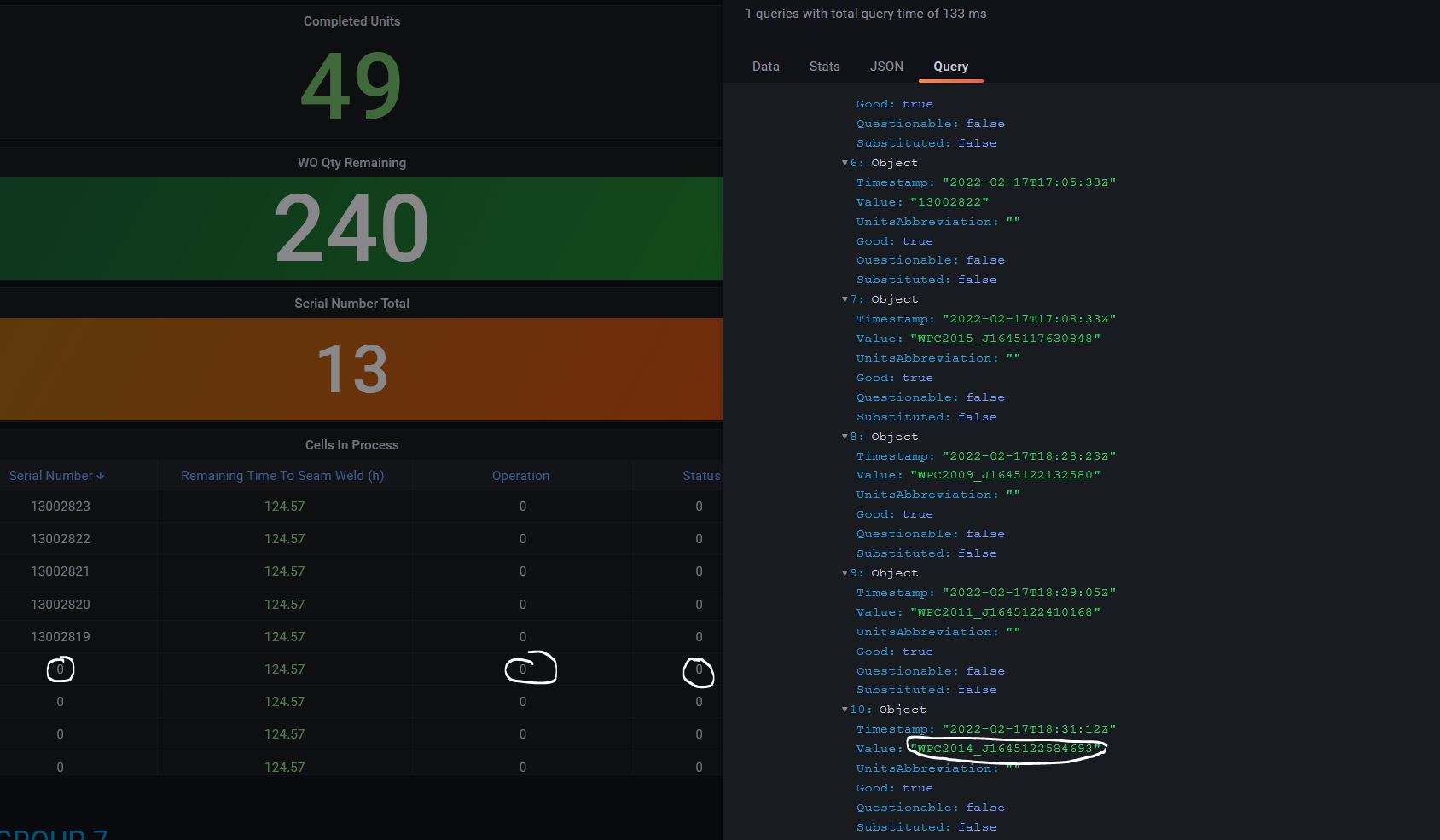Click the Status column header
This screenshot has width=1440, height=840.
(700, 476)
